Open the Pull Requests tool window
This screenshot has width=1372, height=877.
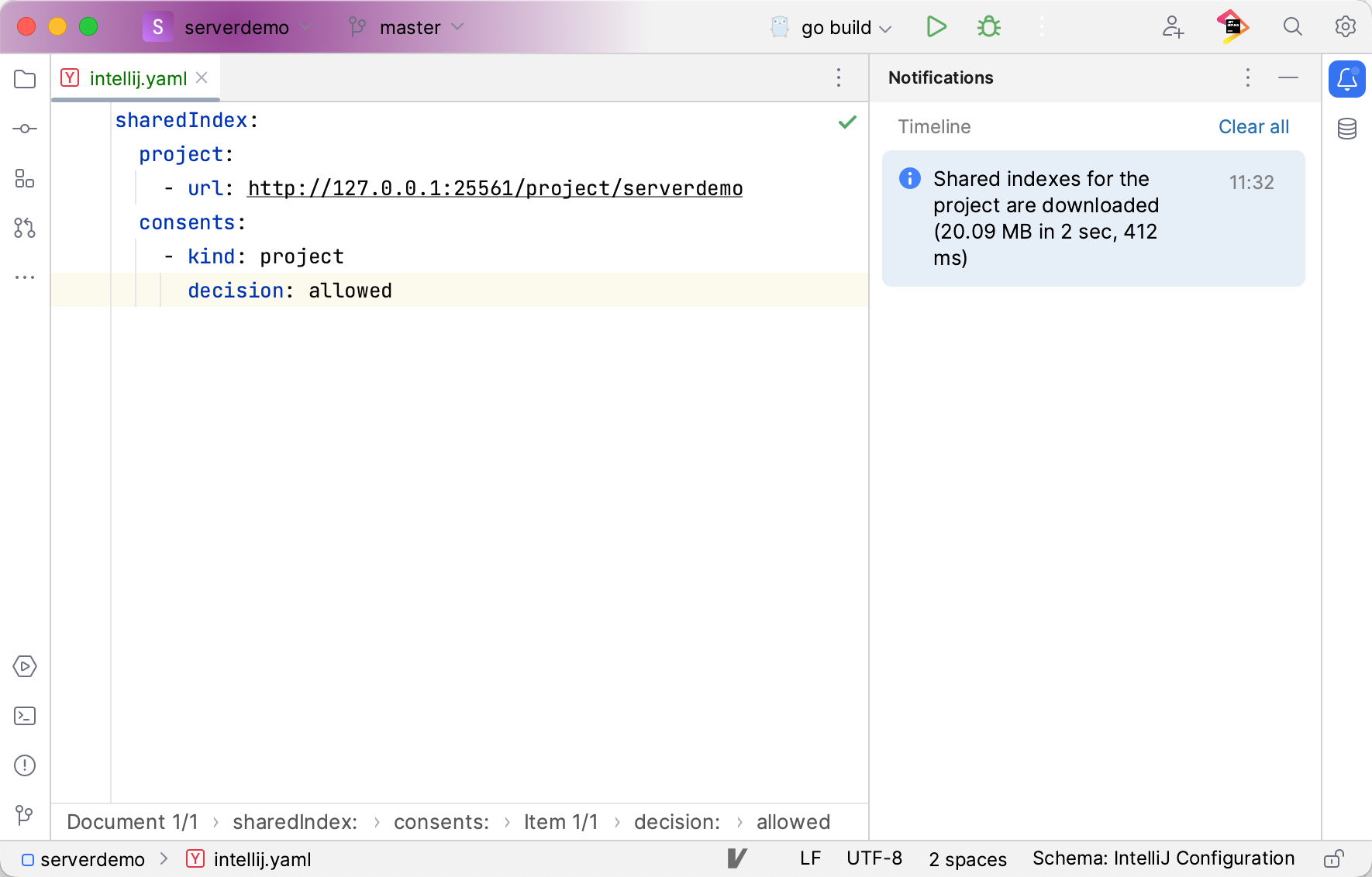pyautogui.click(x=25, y=229)
